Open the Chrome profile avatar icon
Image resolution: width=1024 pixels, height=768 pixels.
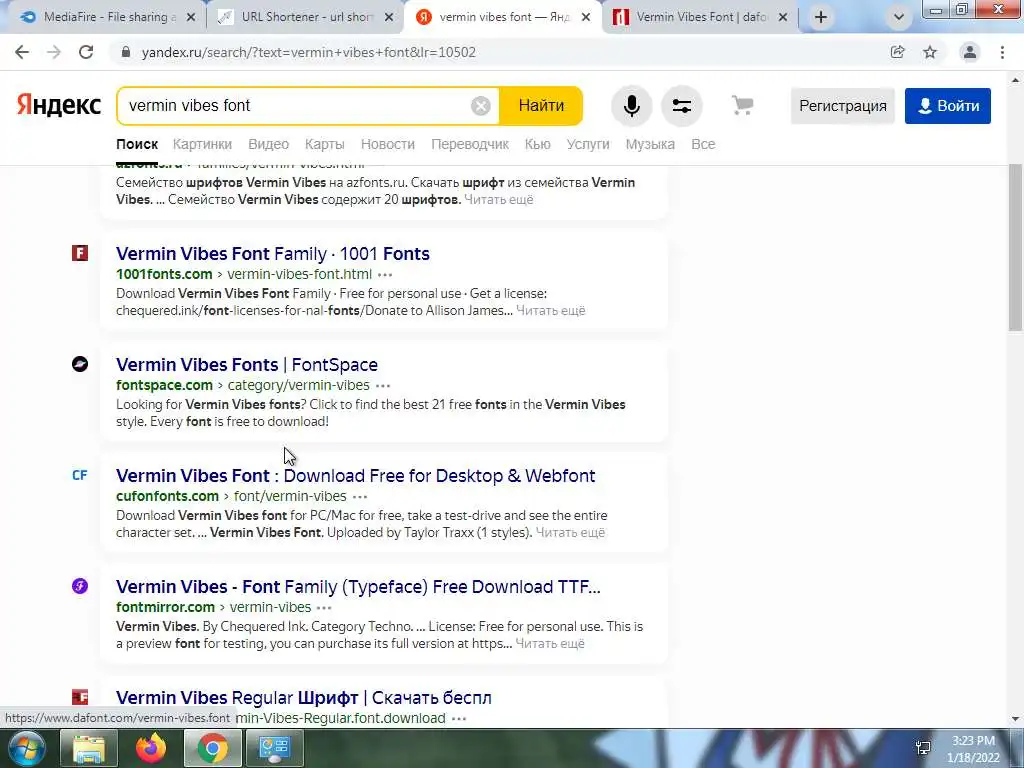[x=970, y=52]
